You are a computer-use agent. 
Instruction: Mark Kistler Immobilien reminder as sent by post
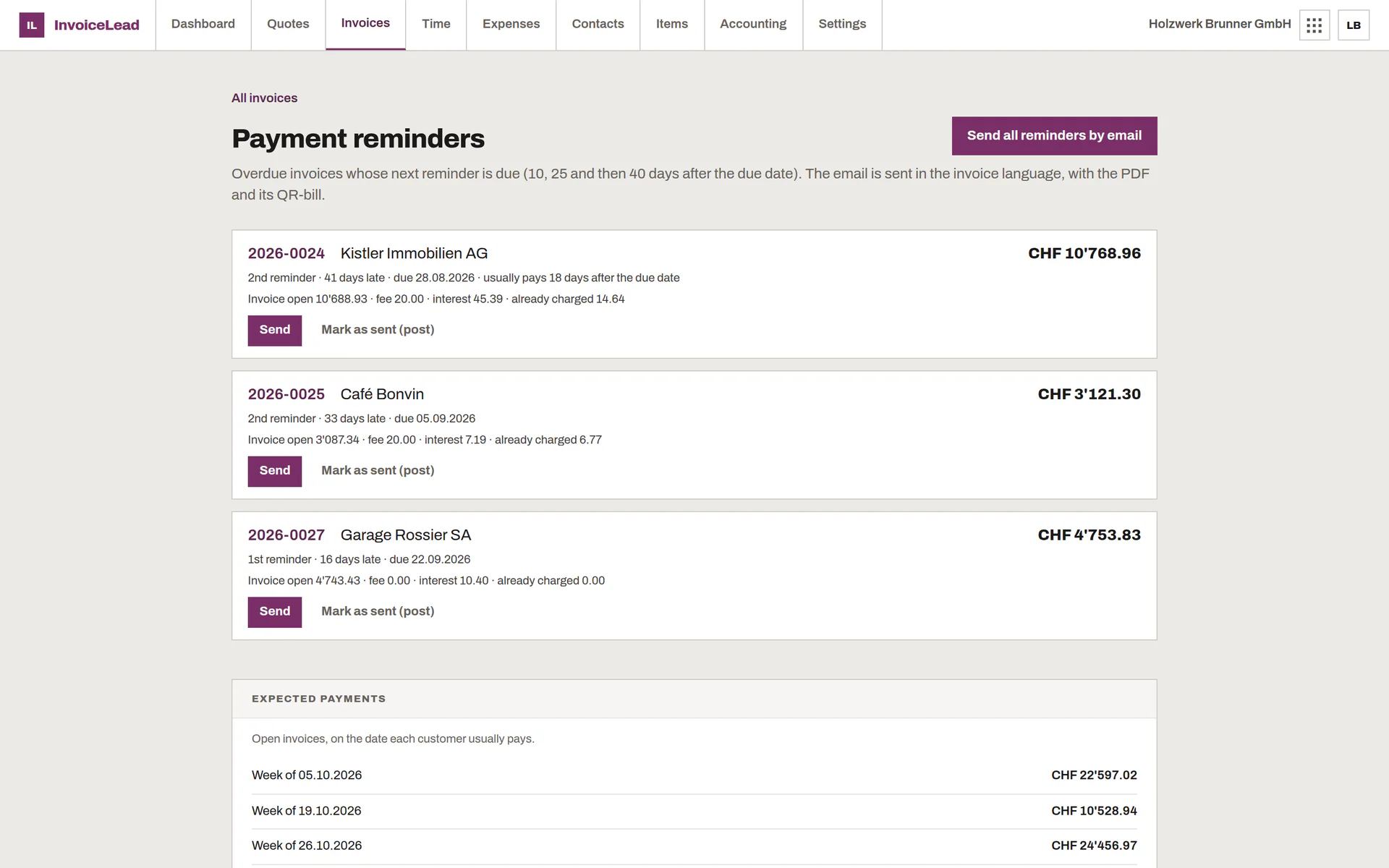[x=378, y=331]
